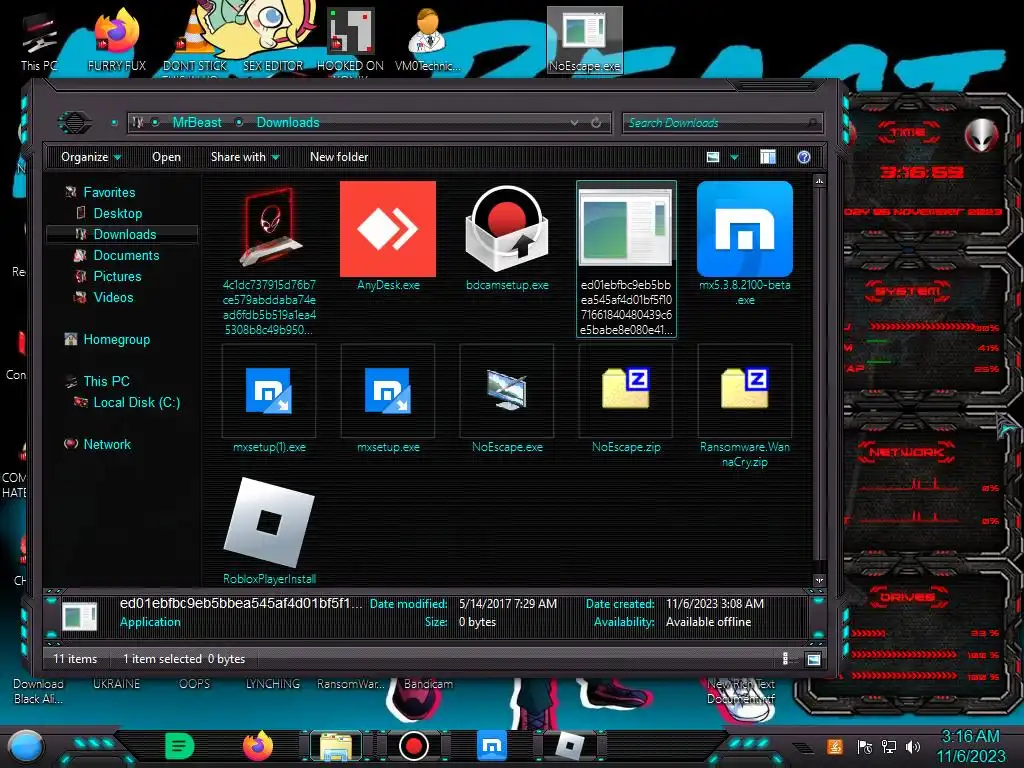Expand the Favorites group in navigation pane
Image resolution: width=1024 pixels, height=768 pixels.
tap(109, 193)
